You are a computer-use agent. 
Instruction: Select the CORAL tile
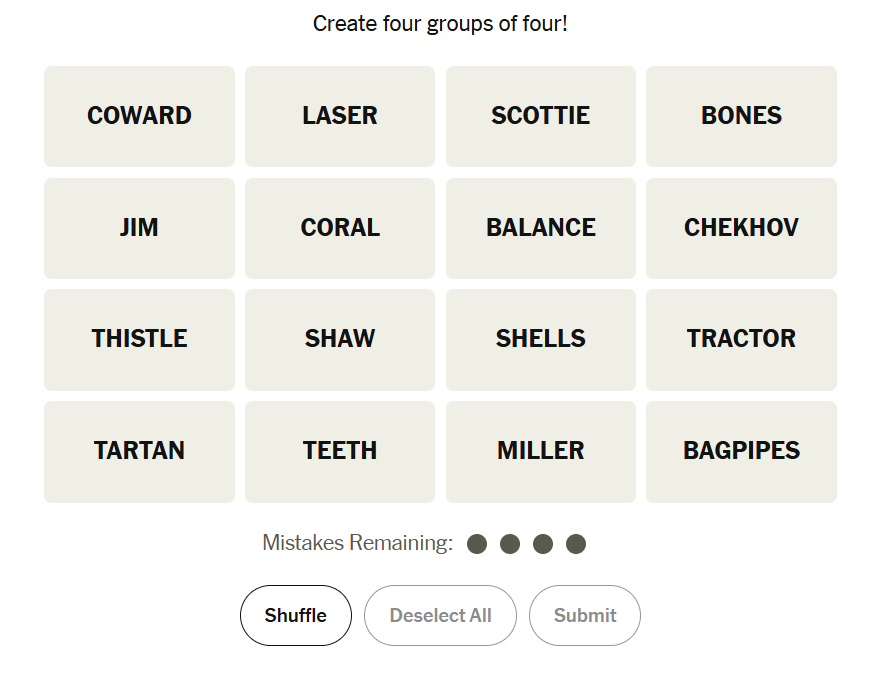pyautogui.click(x=340, y=228)
